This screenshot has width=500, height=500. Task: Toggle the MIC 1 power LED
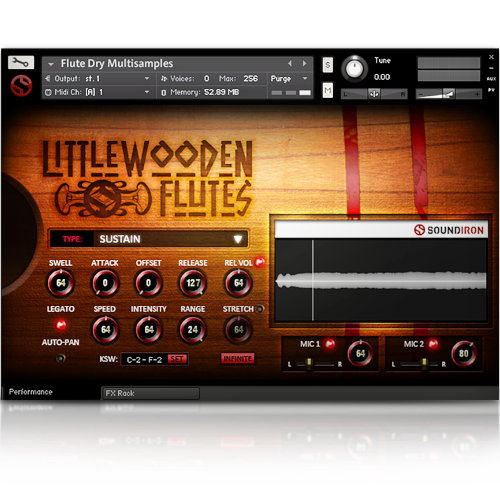[x=330, y=344]
